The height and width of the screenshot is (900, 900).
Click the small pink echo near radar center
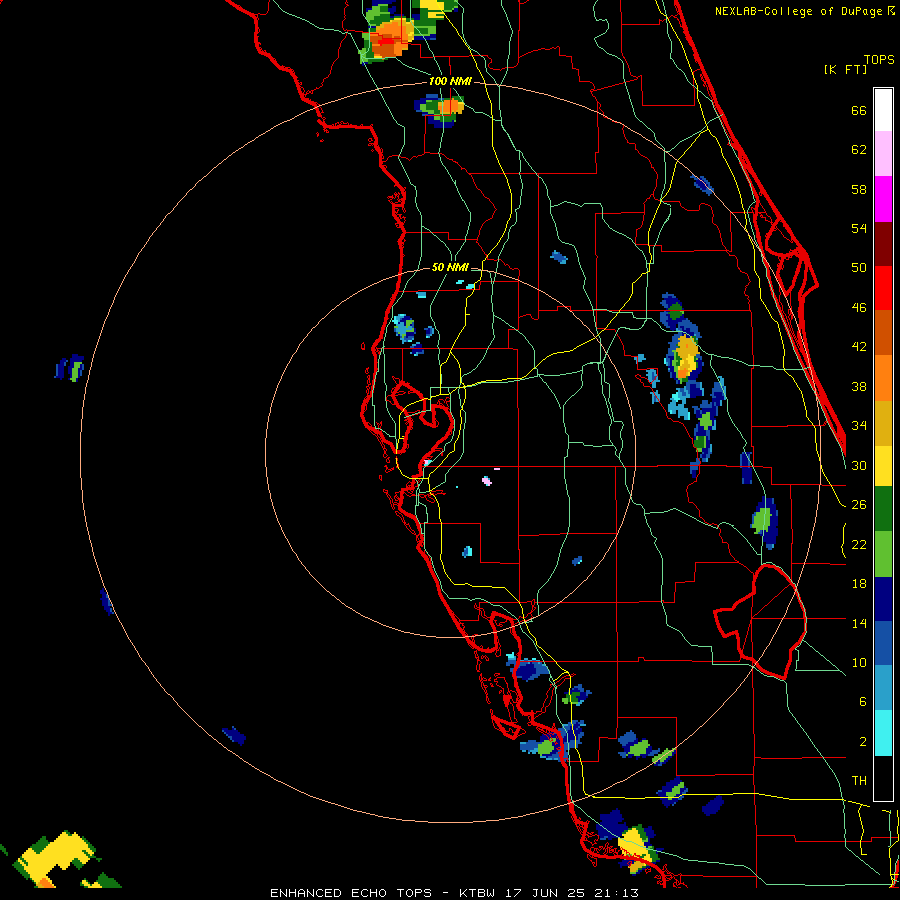pyautogui.click(x=487, y=481)
